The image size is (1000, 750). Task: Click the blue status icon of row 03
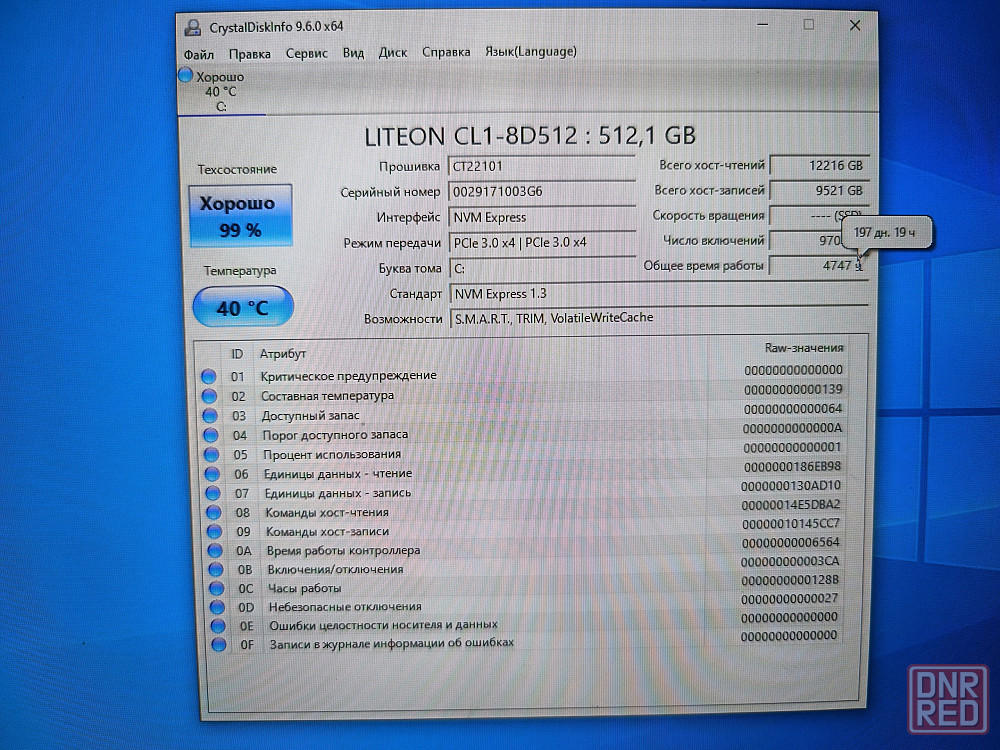[x=210, y=416]
